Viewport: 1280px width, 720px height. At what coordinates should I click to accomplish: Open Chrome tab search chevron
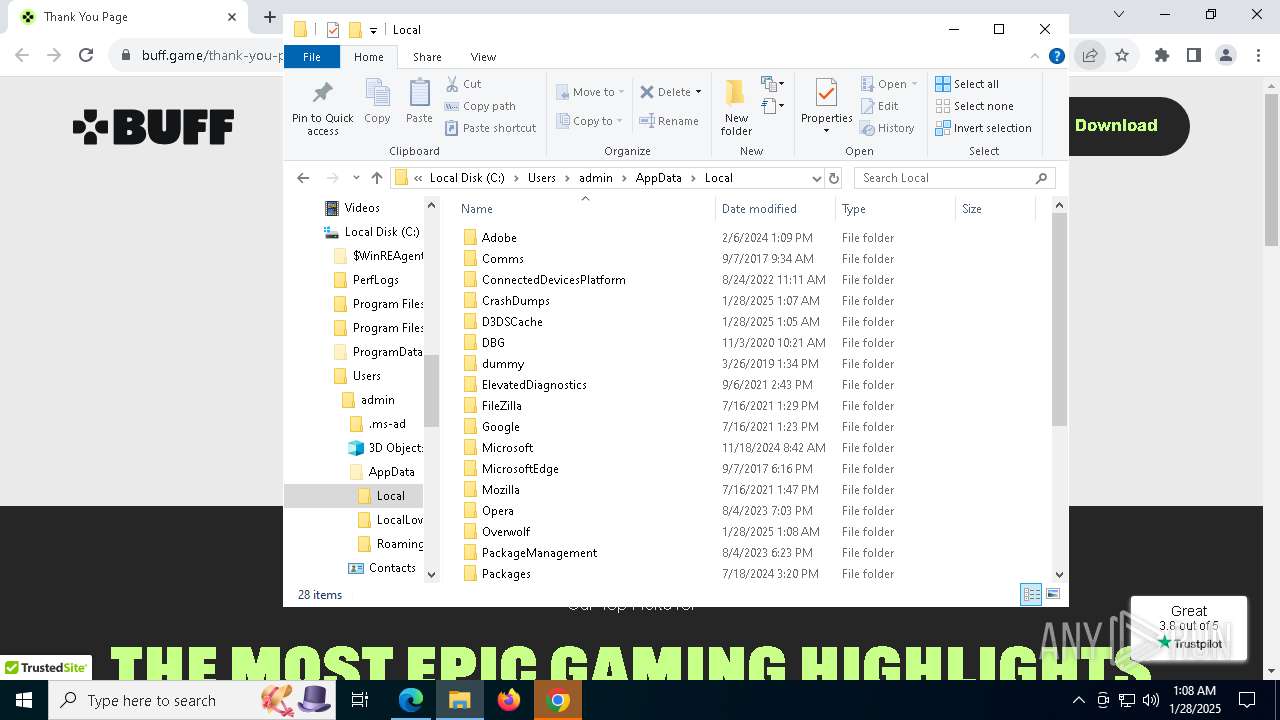1119,15
